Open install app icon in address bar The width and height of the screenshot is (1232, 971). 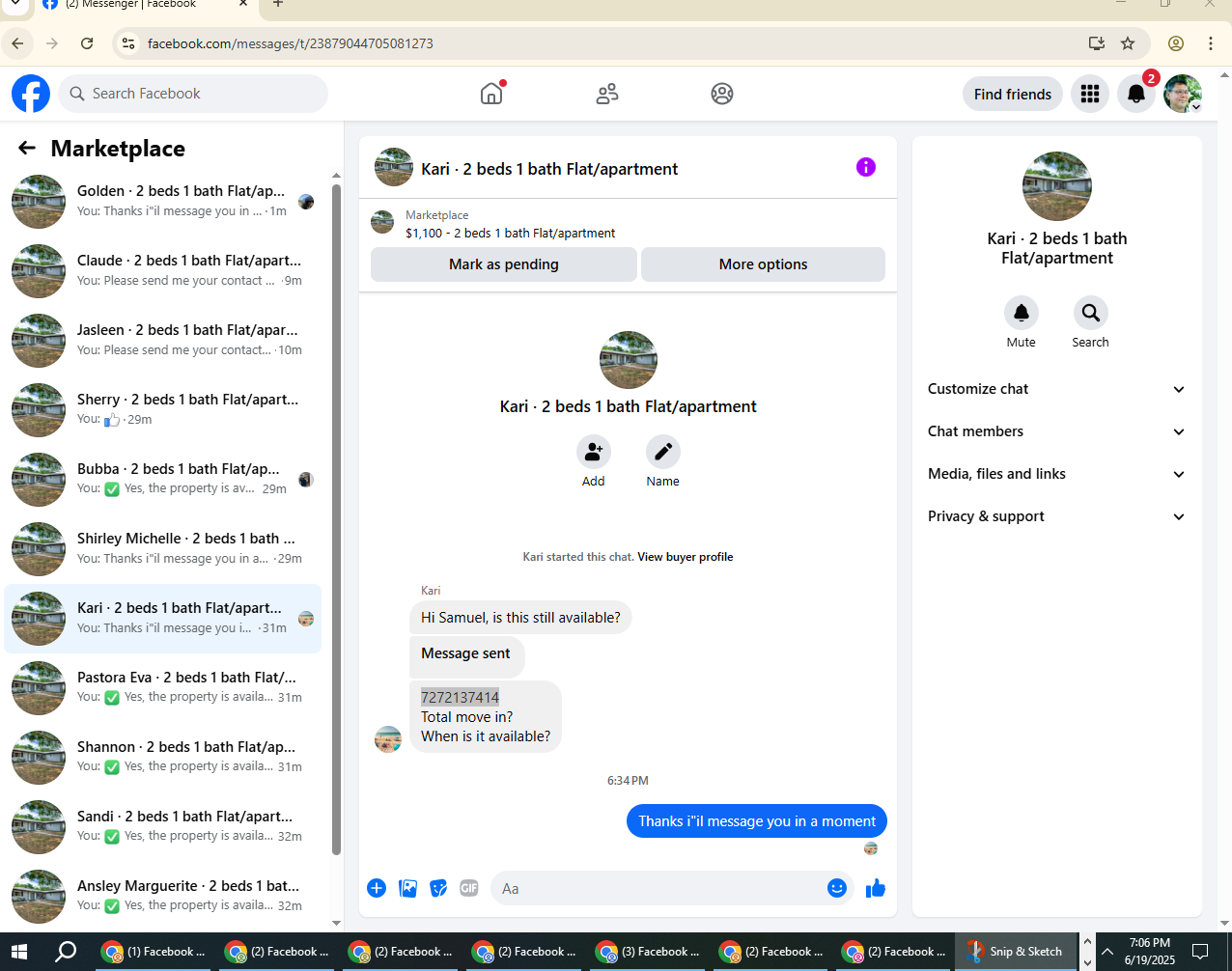[1097, 43]
